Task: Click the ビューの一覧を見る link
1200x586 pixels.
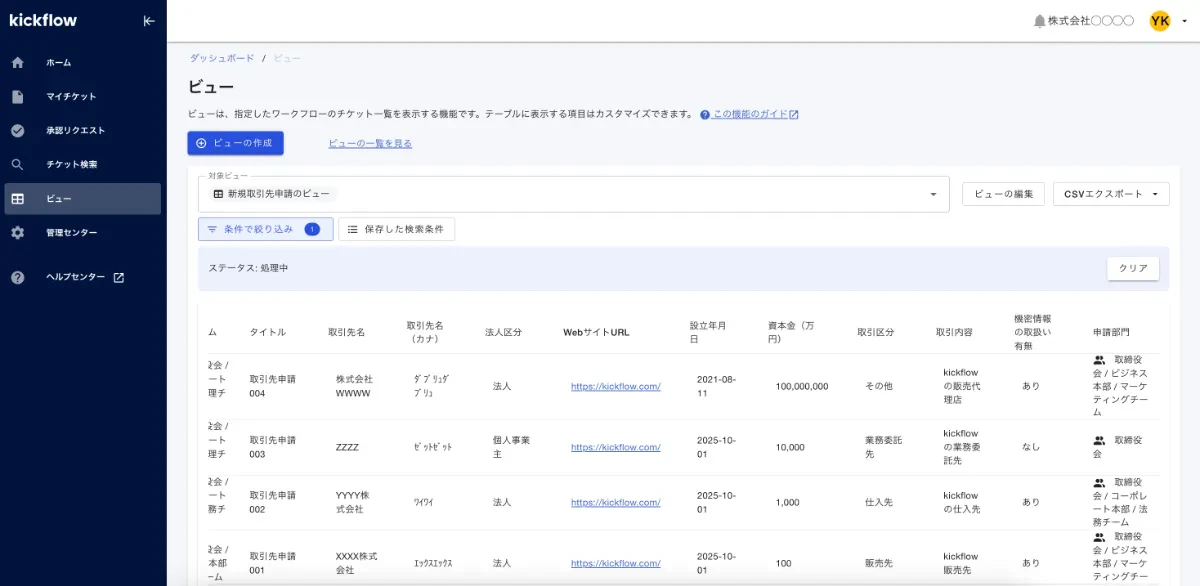Action: click(370, 144)
